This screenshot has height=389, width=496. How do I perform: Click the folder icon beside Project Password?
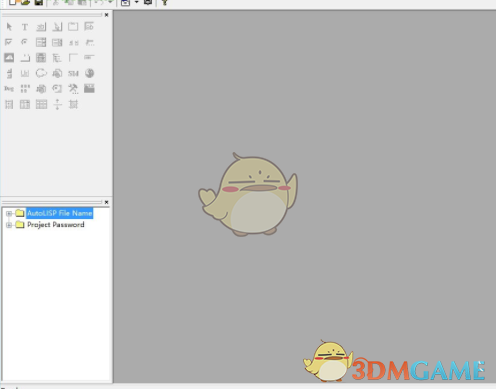click(x=20, y=225)
